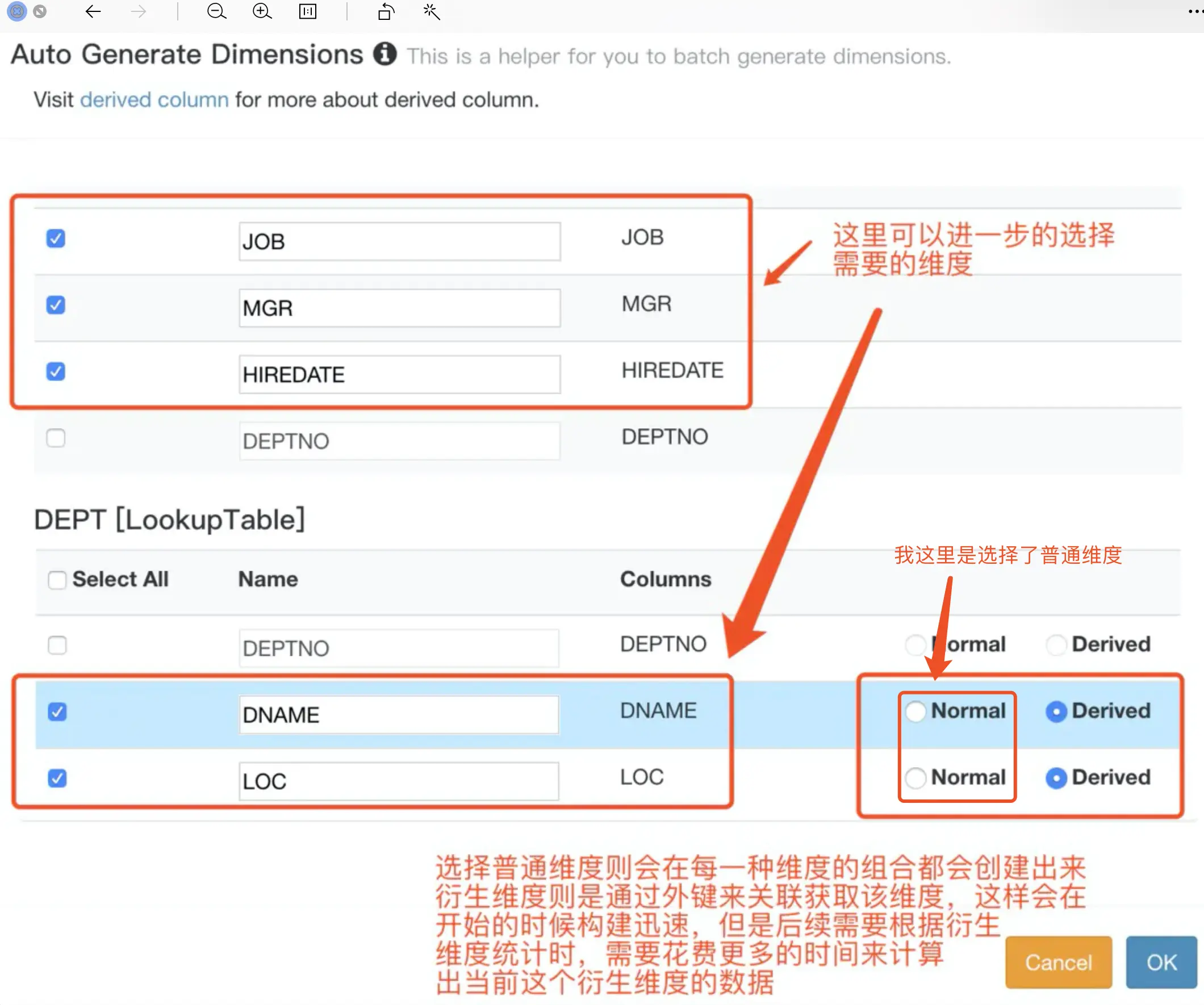Click the info icon beside the title
1204x1005 pixels.
(384, 55)
